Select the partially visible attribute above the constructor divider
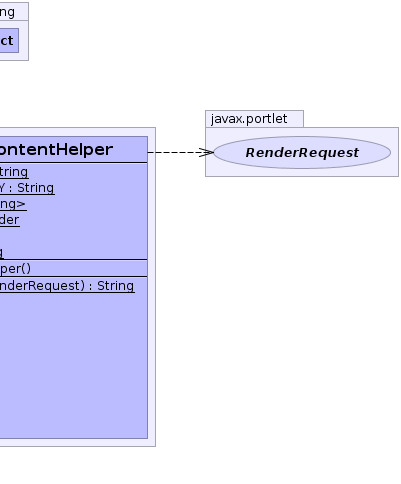The height and width of the screenshot is (484, 401). tap(2, 252)
